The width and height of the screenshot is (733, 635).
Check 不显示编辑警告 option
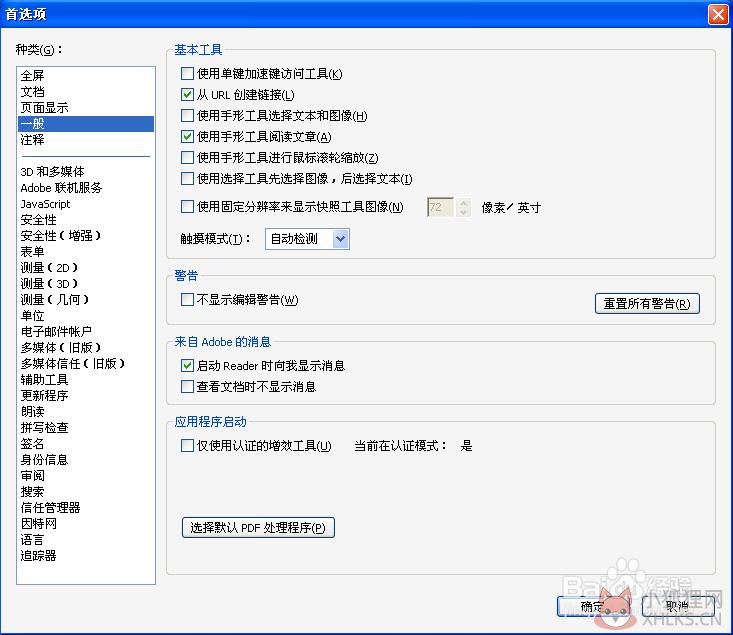pyautogui.click(x=187, y=299)
